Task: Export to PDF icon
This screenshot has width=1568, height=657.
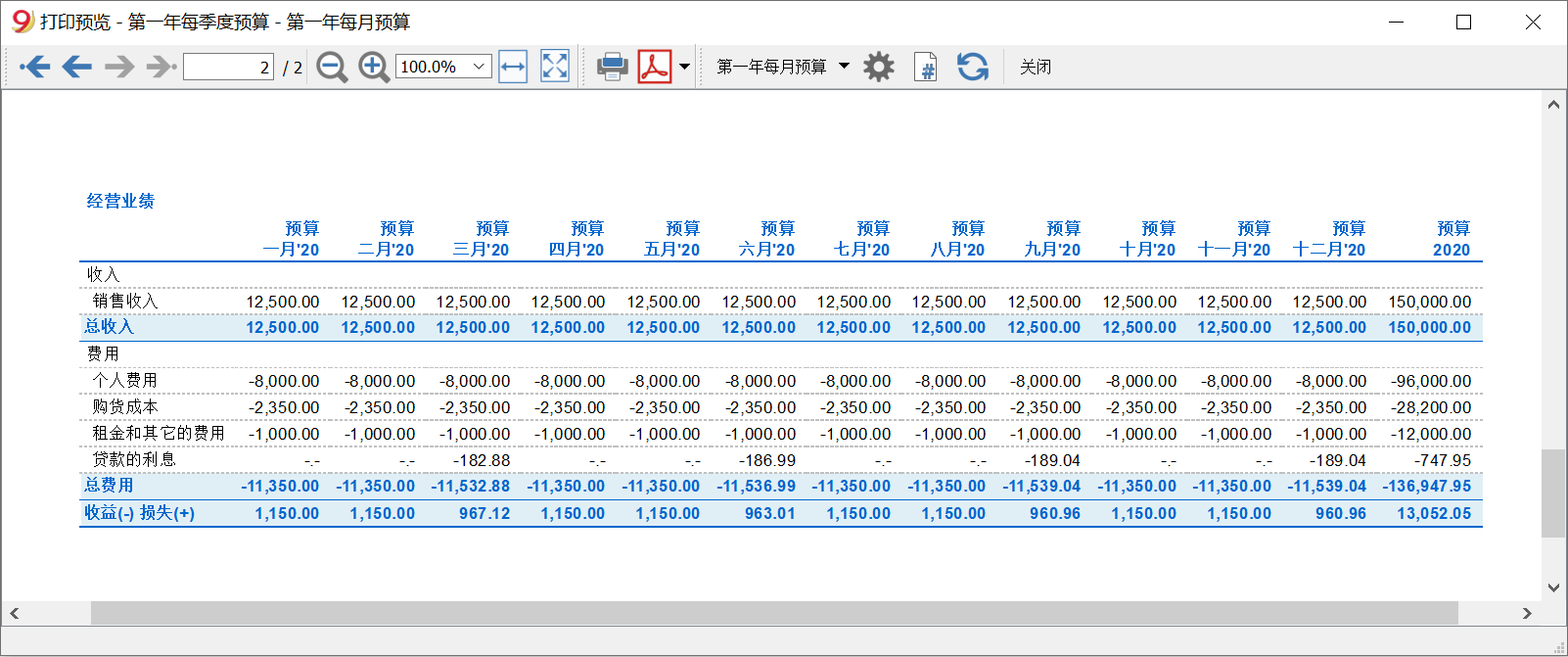Action: pos(655,67)
